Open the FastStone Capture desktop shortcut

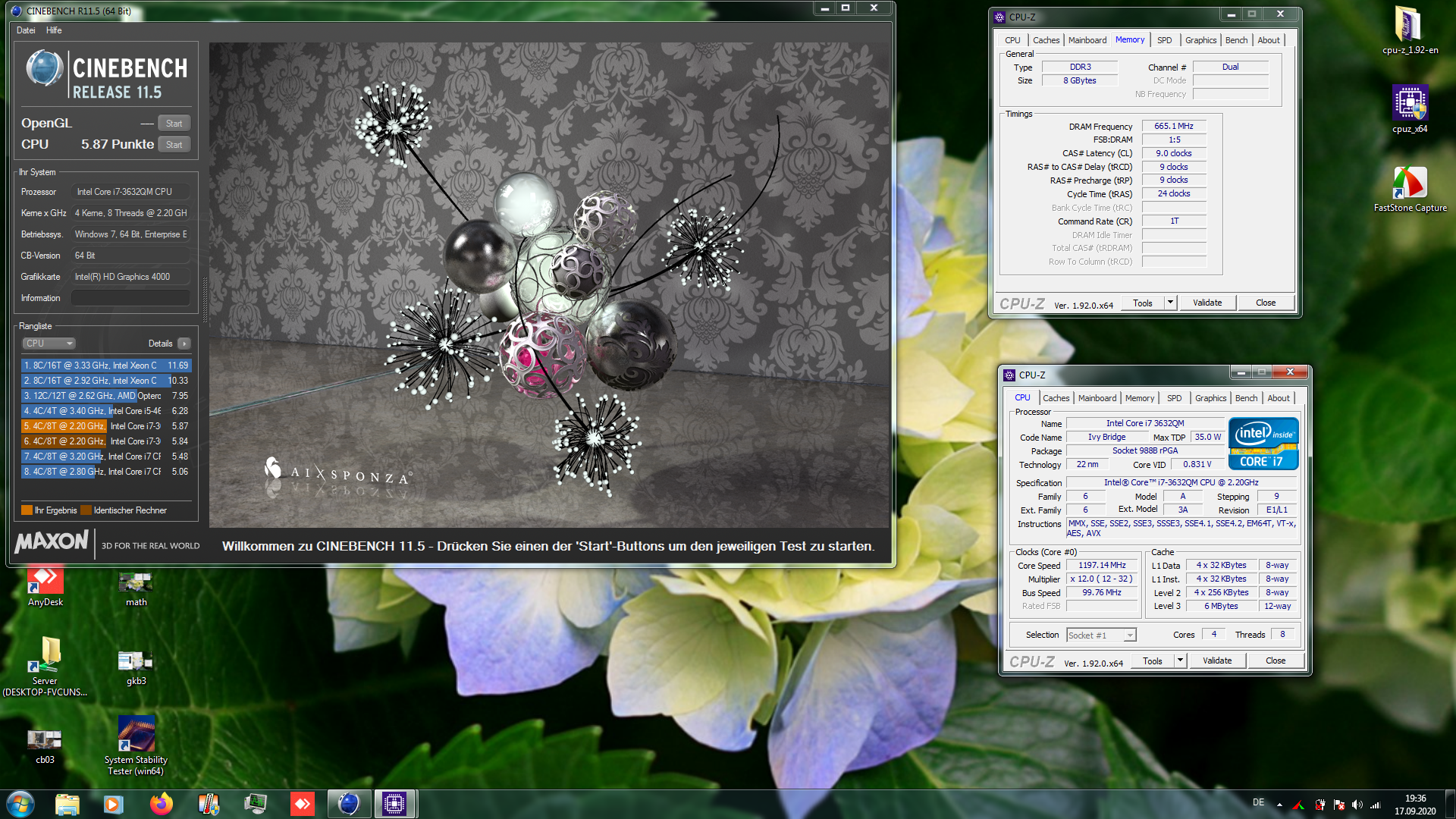click(1410, 190)
